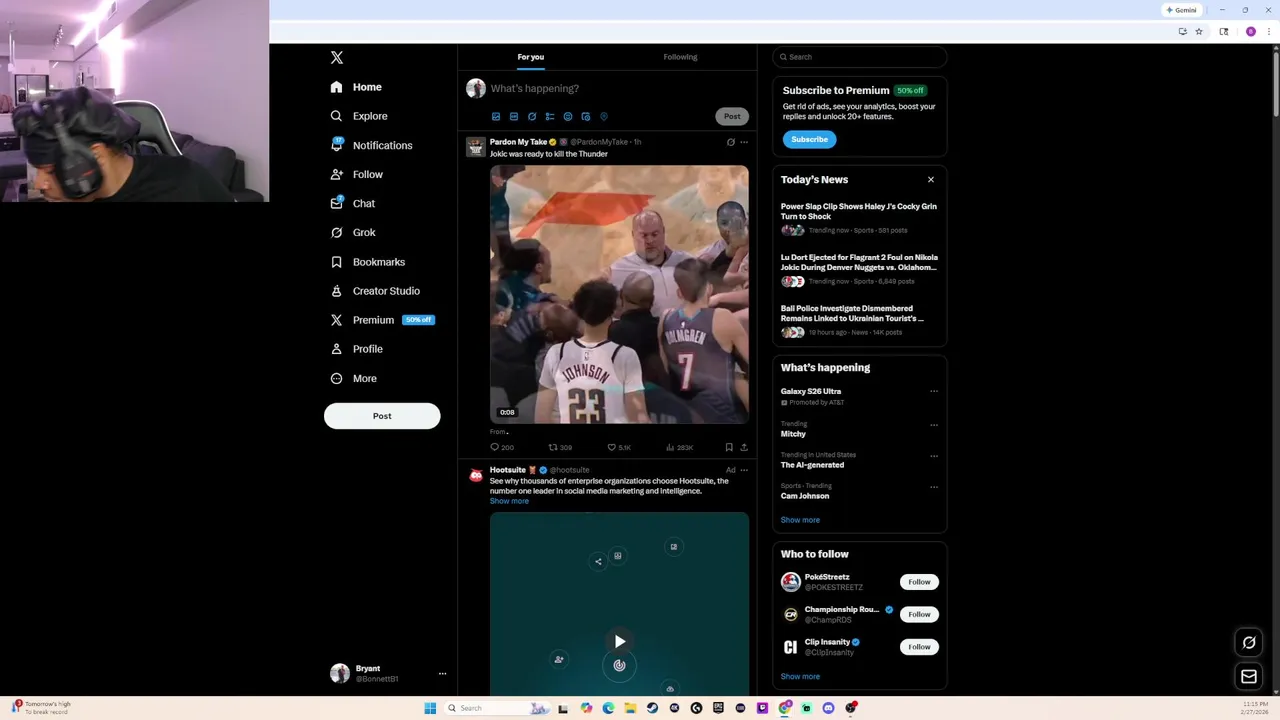Open the Pardon My Take profile name
This screenshot has width=1280, height=720.
click(518, 142)
